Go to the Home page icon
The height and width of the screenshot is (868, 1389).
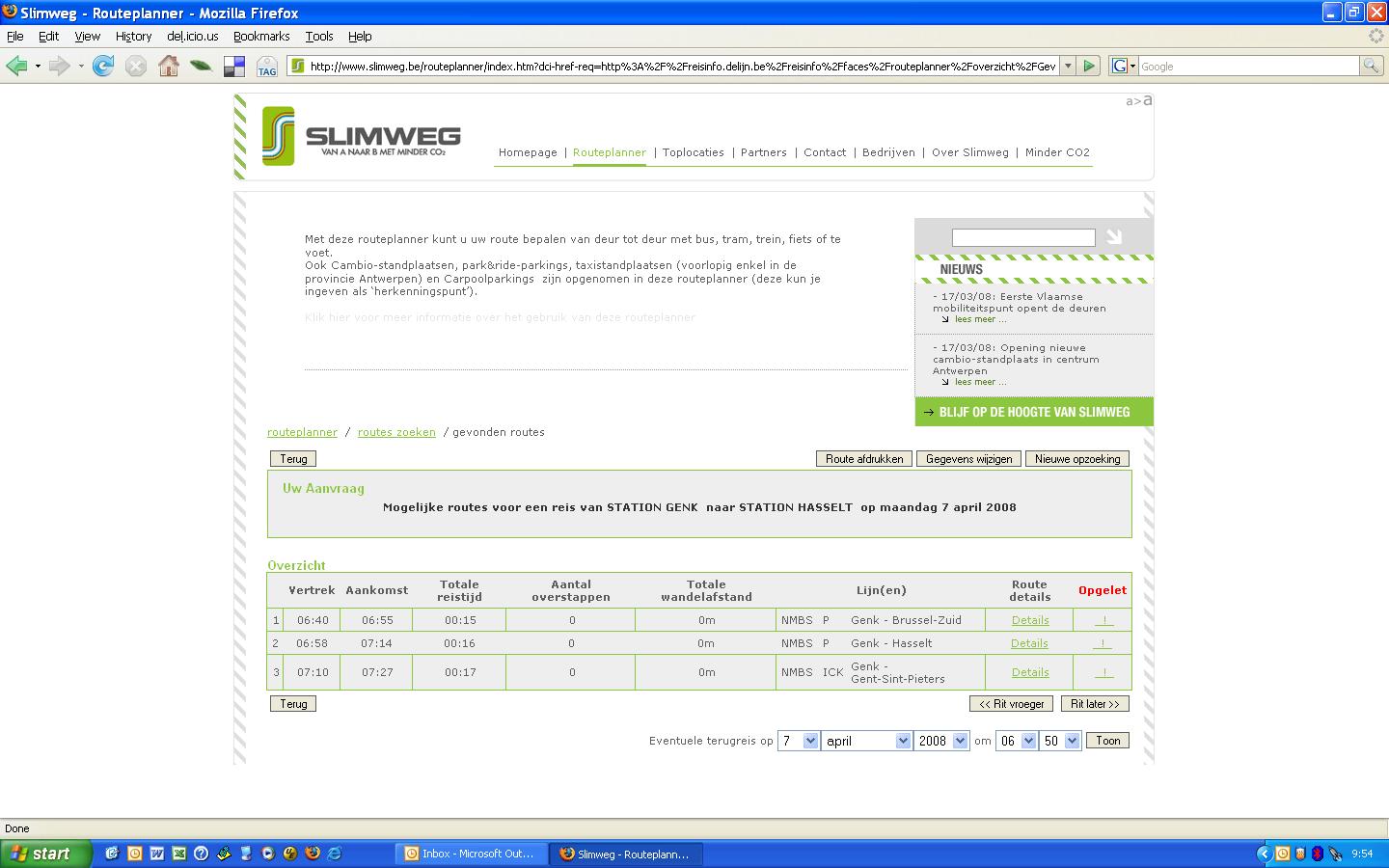point(169,66)
